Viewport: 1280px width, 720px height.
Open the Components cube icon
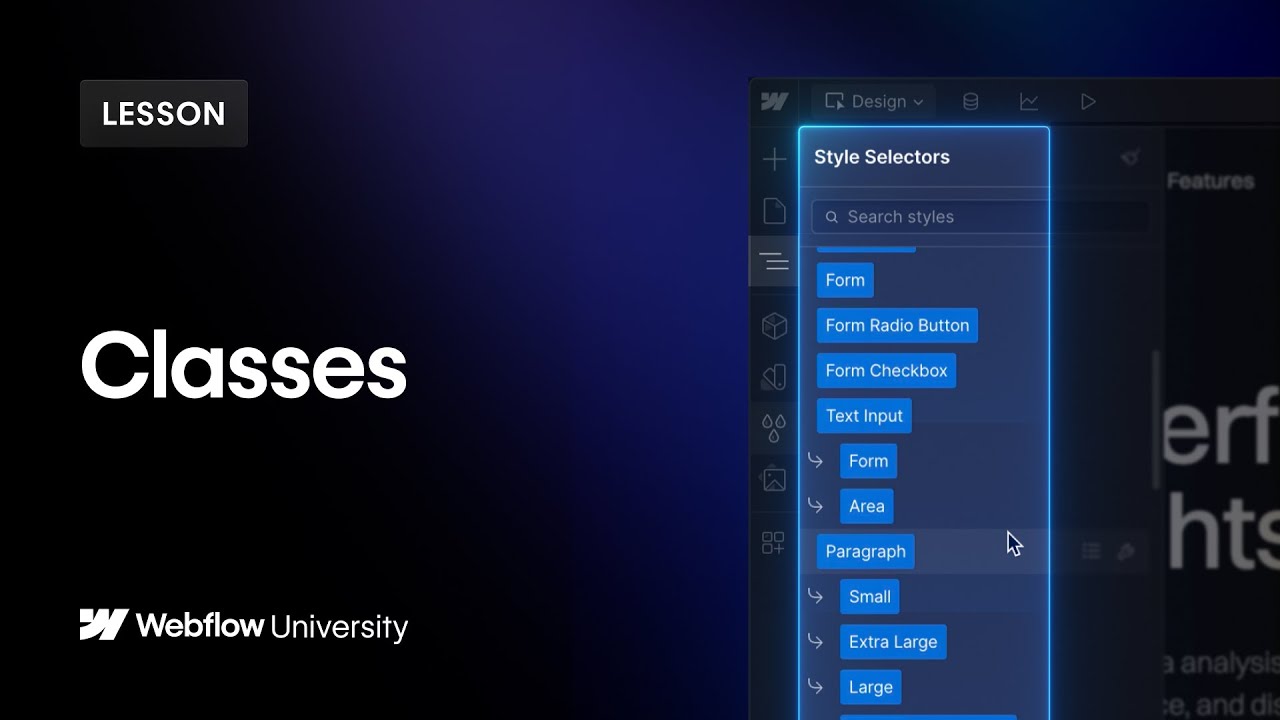(774, 325)
